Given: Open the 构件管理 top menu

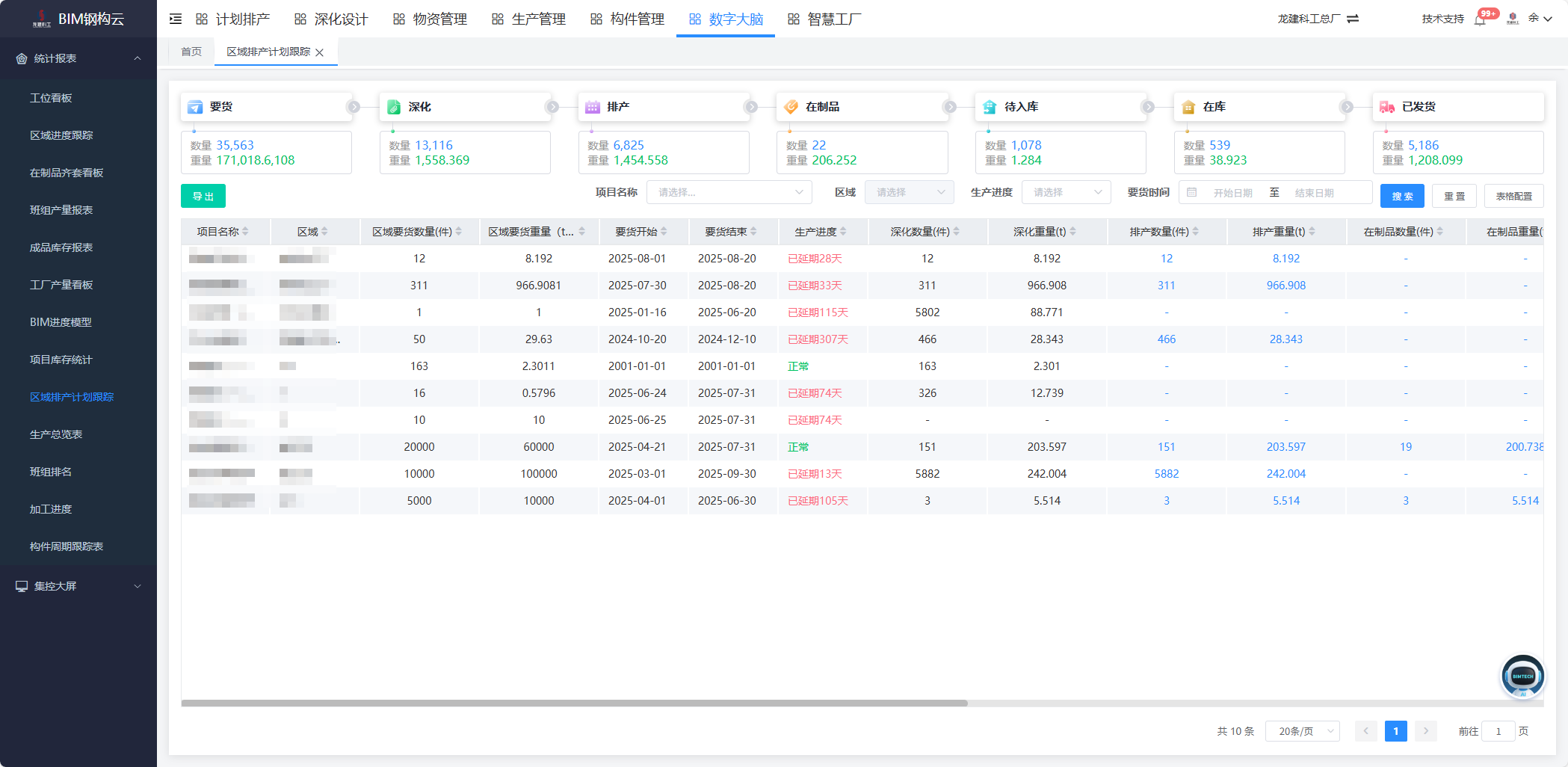Looking at the screenshot, I should pyautogui.click(x=627, y=19).
